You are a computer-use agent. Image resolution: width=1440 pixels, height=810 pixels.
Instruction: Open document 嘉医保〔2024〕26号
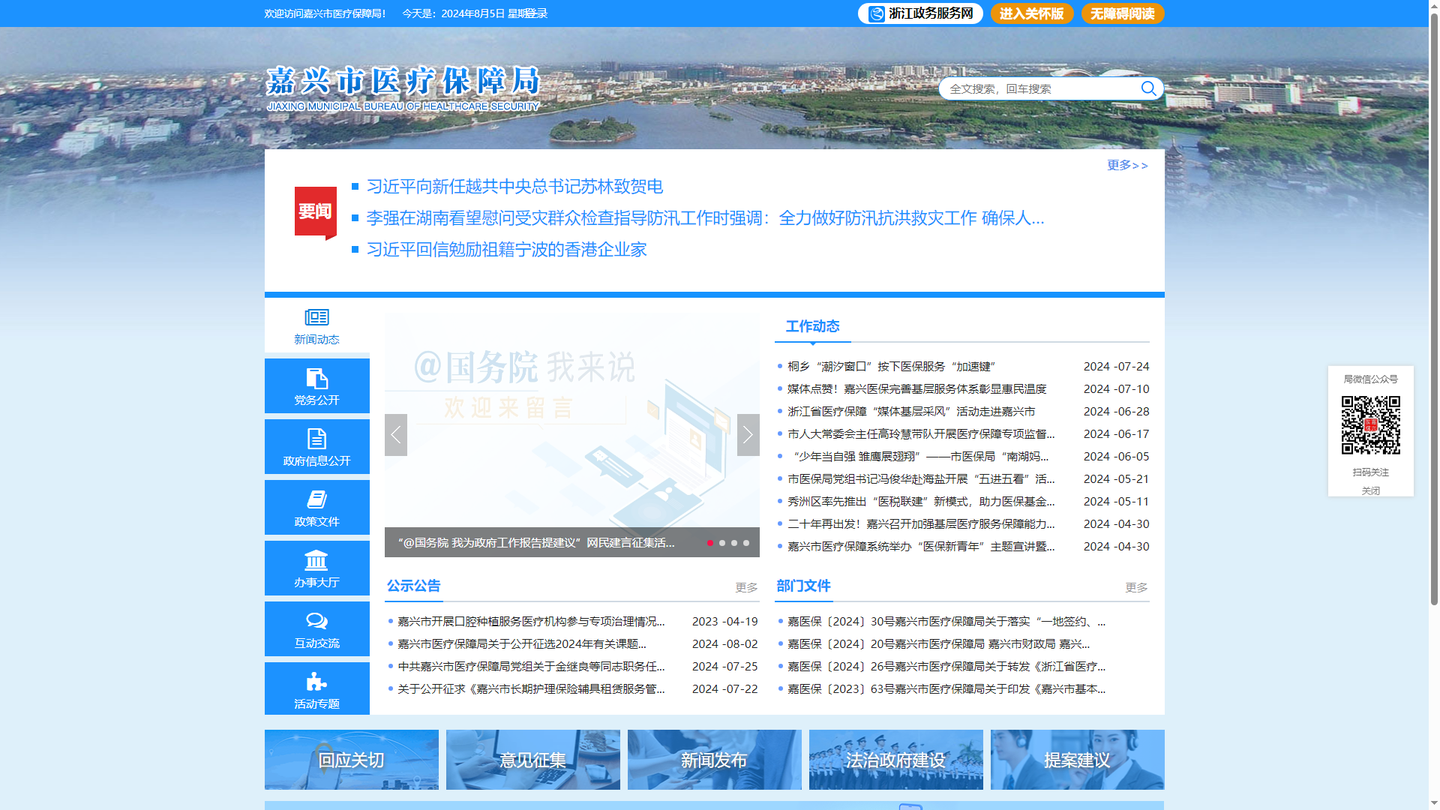coord(946,666)
